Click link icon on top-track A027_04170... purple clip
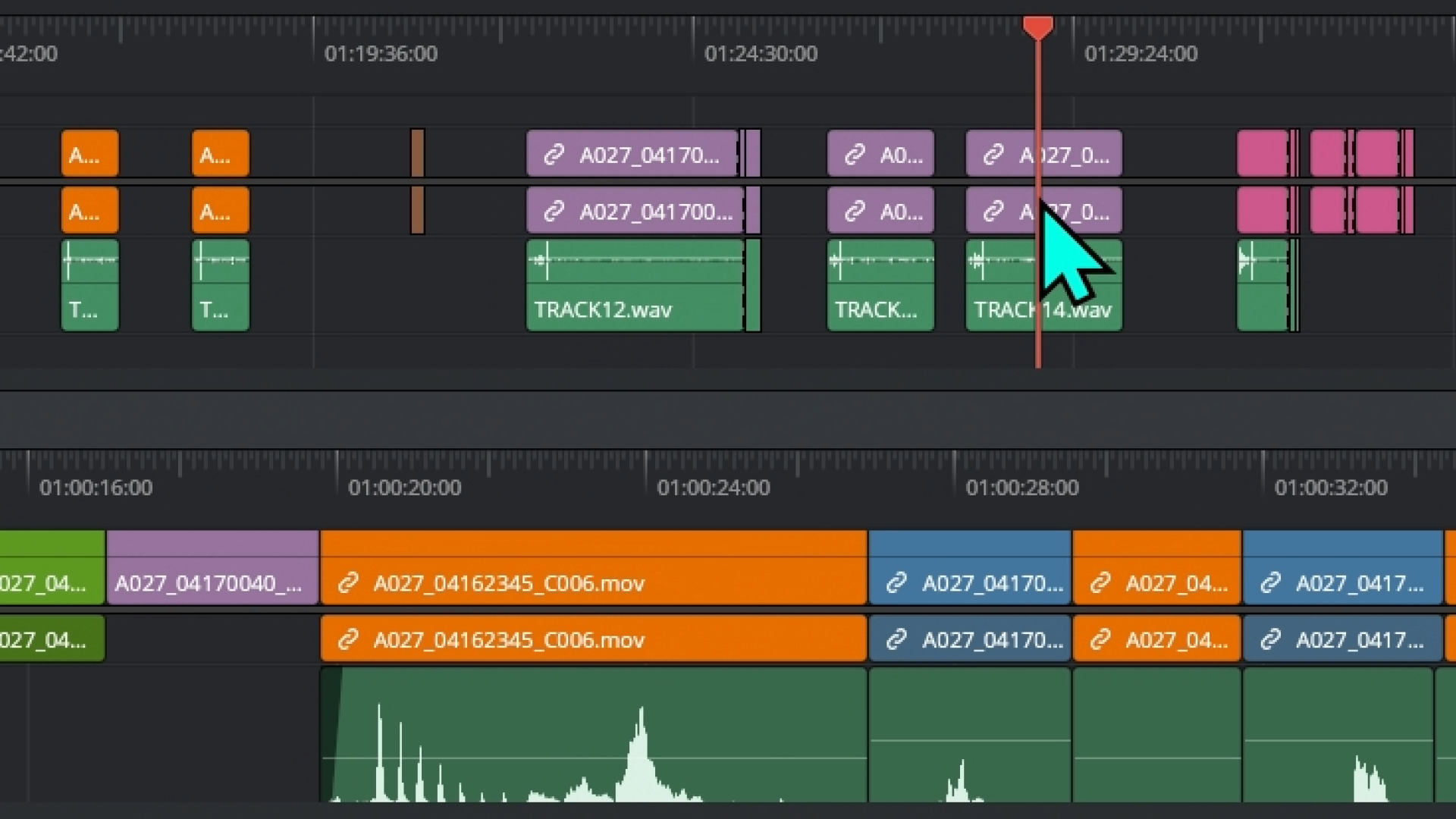1456x819 pixels. click(554, 155)
